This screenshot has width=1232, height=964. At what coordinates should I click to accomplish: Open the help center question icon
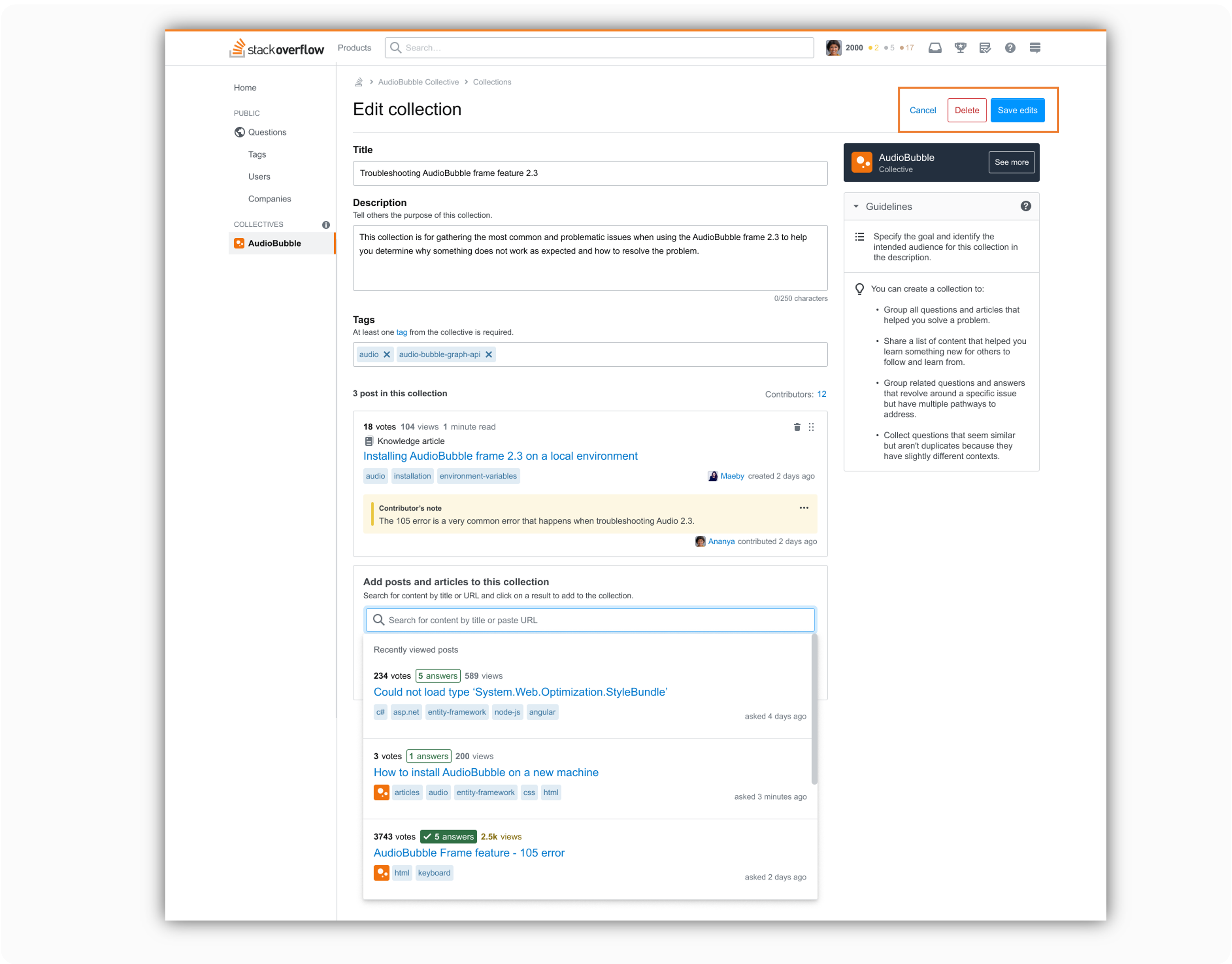(x=1010, y=48)
